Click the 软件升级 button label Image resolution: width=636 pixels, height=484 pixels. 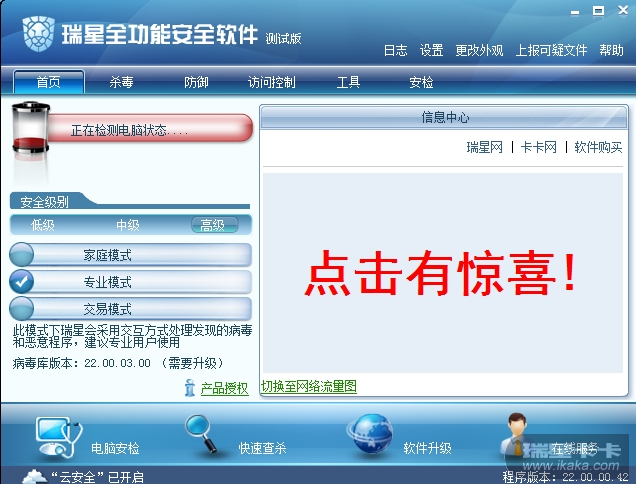(428, 448)
